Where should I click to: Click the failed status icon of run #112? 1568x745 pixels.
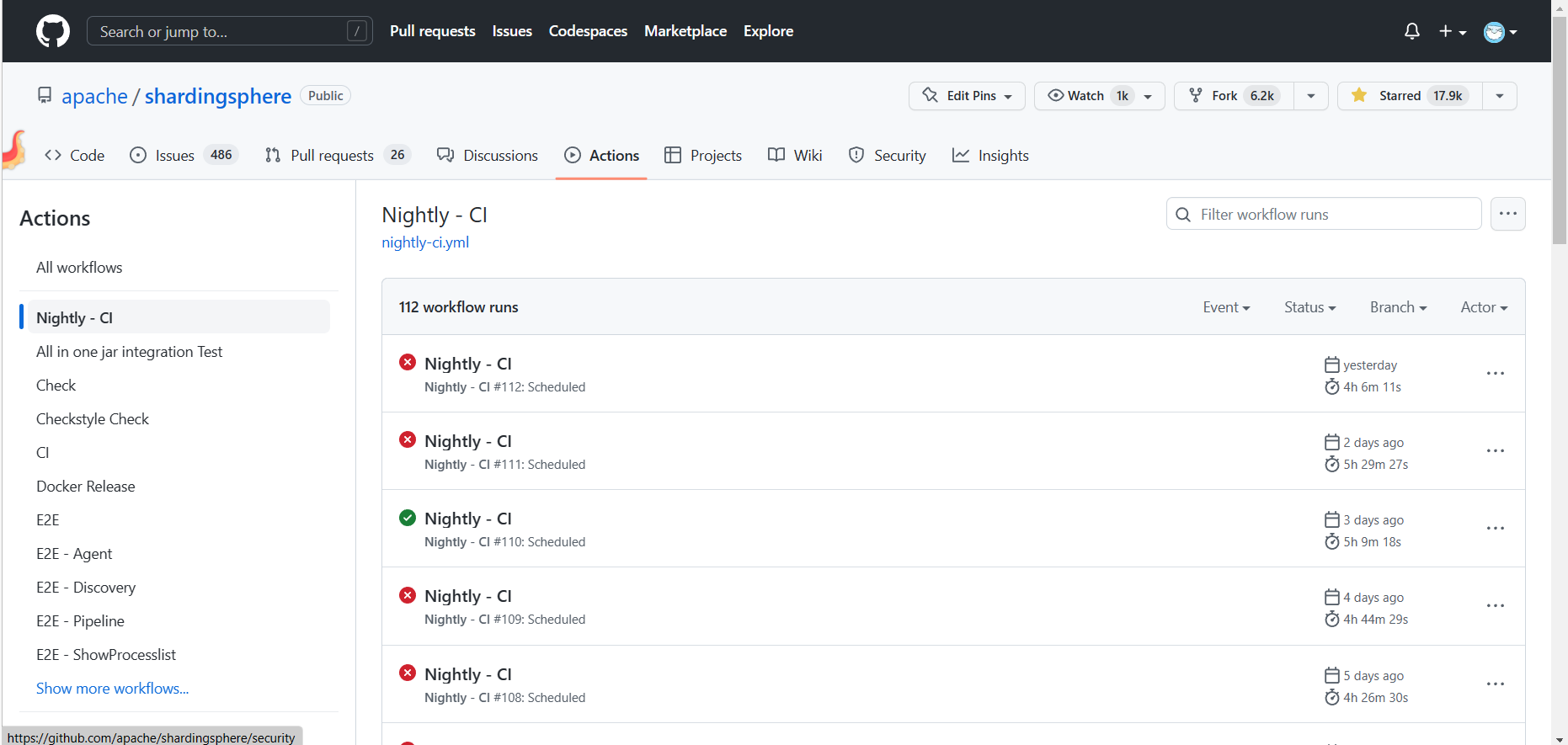pos(408,362)
